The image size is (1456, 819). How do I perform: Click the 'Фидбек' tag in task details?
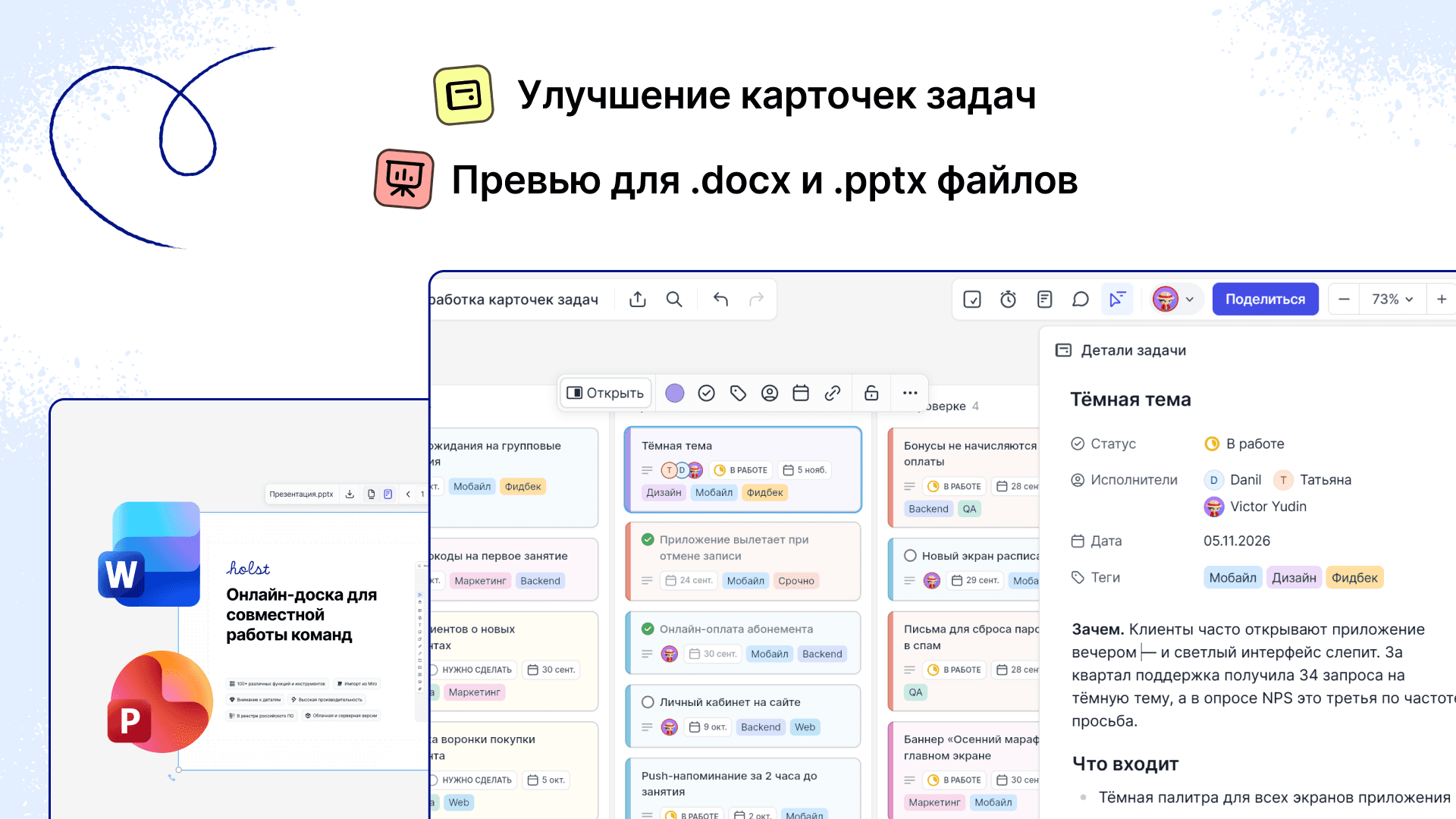[x=1354, y=578]
